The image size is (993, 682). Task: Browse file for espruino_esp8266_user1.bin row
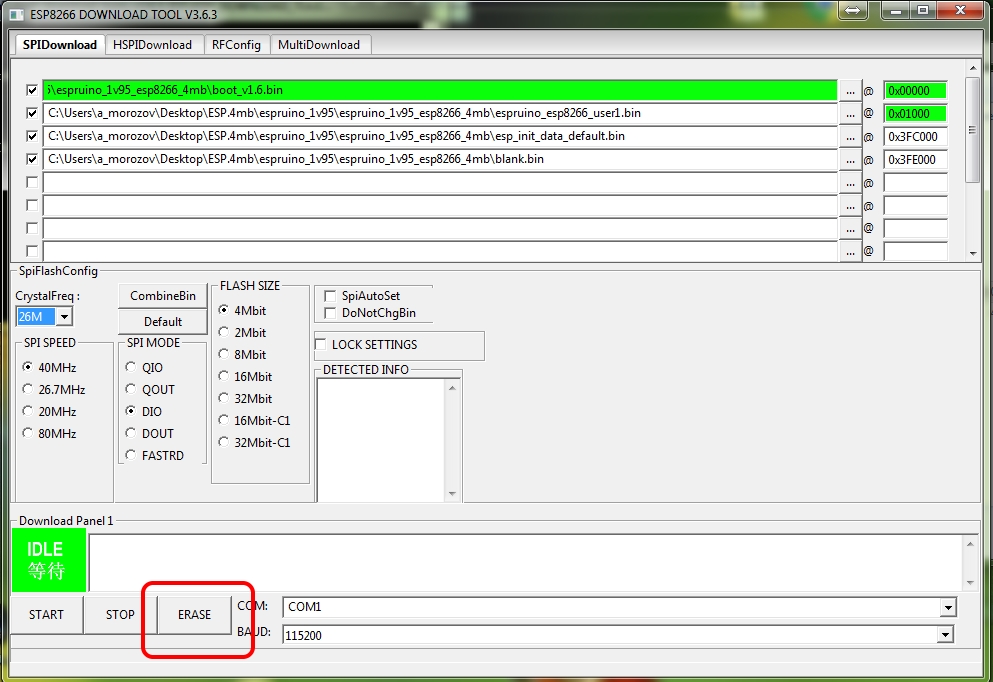click(850, 114)
